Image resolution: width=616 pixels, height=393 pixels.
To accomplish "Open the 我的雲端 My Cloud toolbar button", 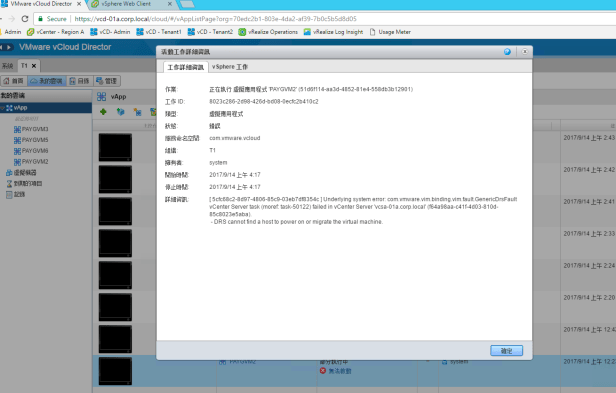I will [47, 81].
